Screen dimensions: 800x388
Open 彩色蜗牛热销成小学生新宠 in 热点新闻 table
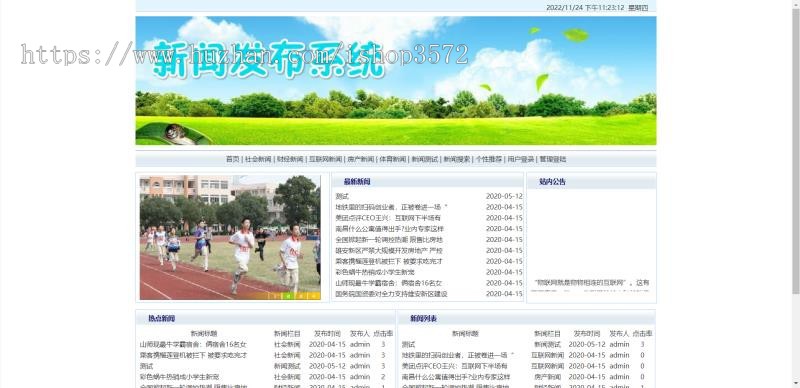[180, 377]
